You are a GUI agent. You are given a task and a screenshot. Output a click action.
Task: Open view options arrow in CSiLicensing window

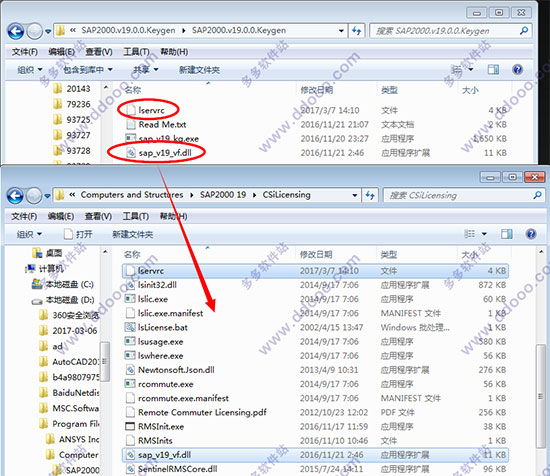(x=484, y=234)
